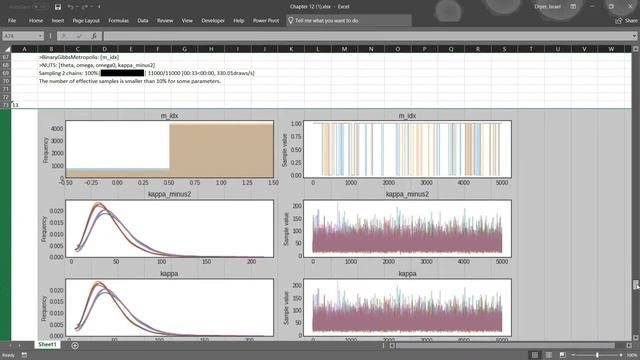Click the effective samples warning text
The image size is (640, 360).
tap(130, 81)
